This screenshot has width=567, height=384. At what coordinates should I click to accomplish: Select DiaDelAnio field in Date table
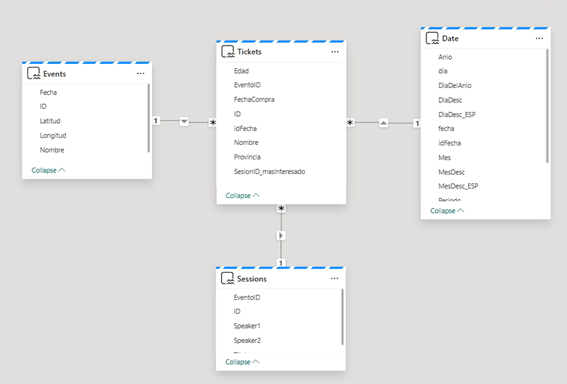(455, 85)
